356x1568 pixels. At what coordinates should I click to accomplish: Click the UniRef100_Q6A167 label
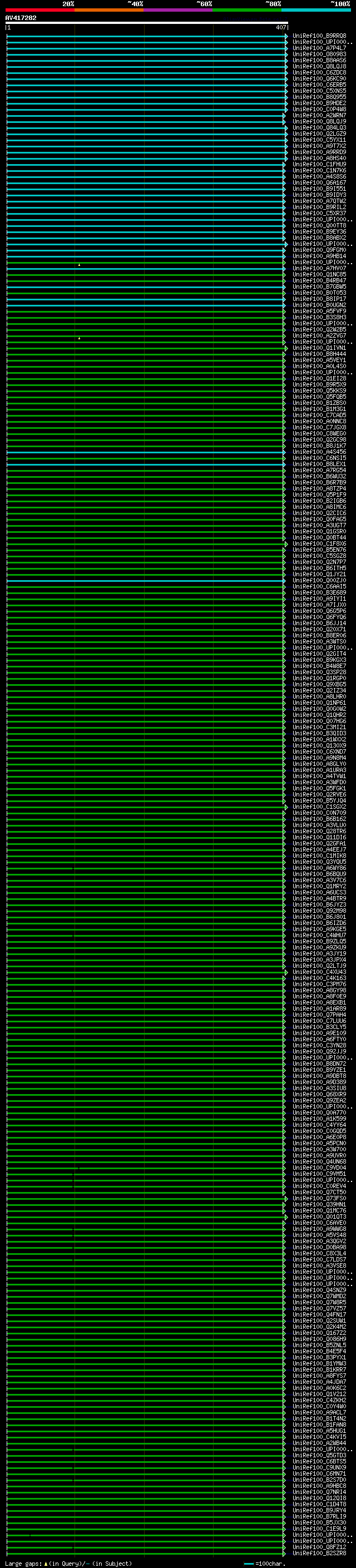tap(319, 182)
